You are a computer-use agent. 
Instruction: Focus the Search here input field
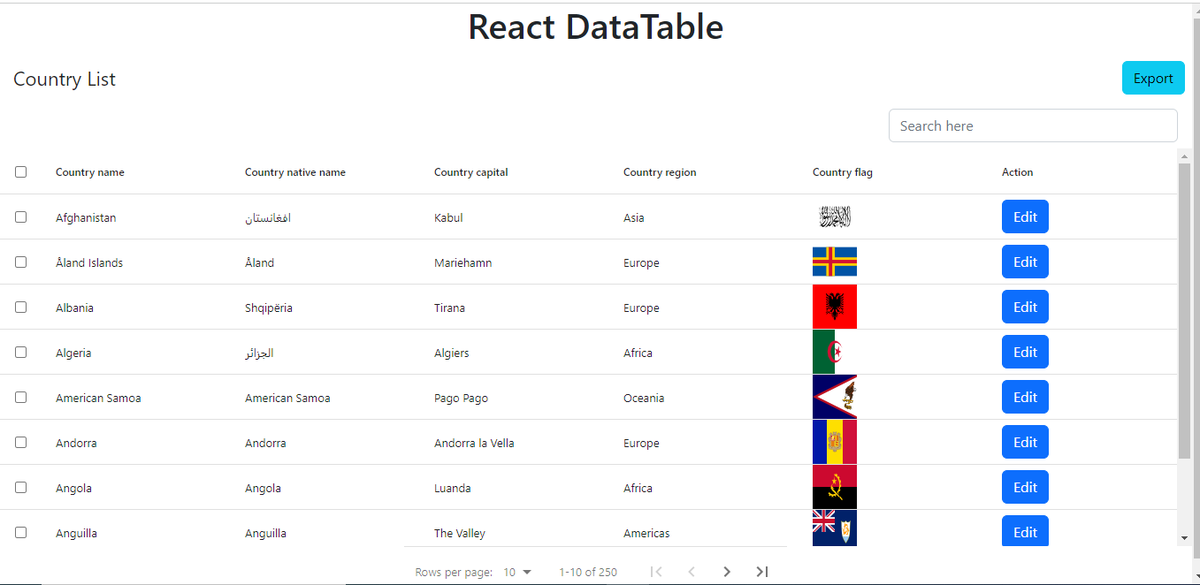pyautogui.click(x=1033, y=126)
